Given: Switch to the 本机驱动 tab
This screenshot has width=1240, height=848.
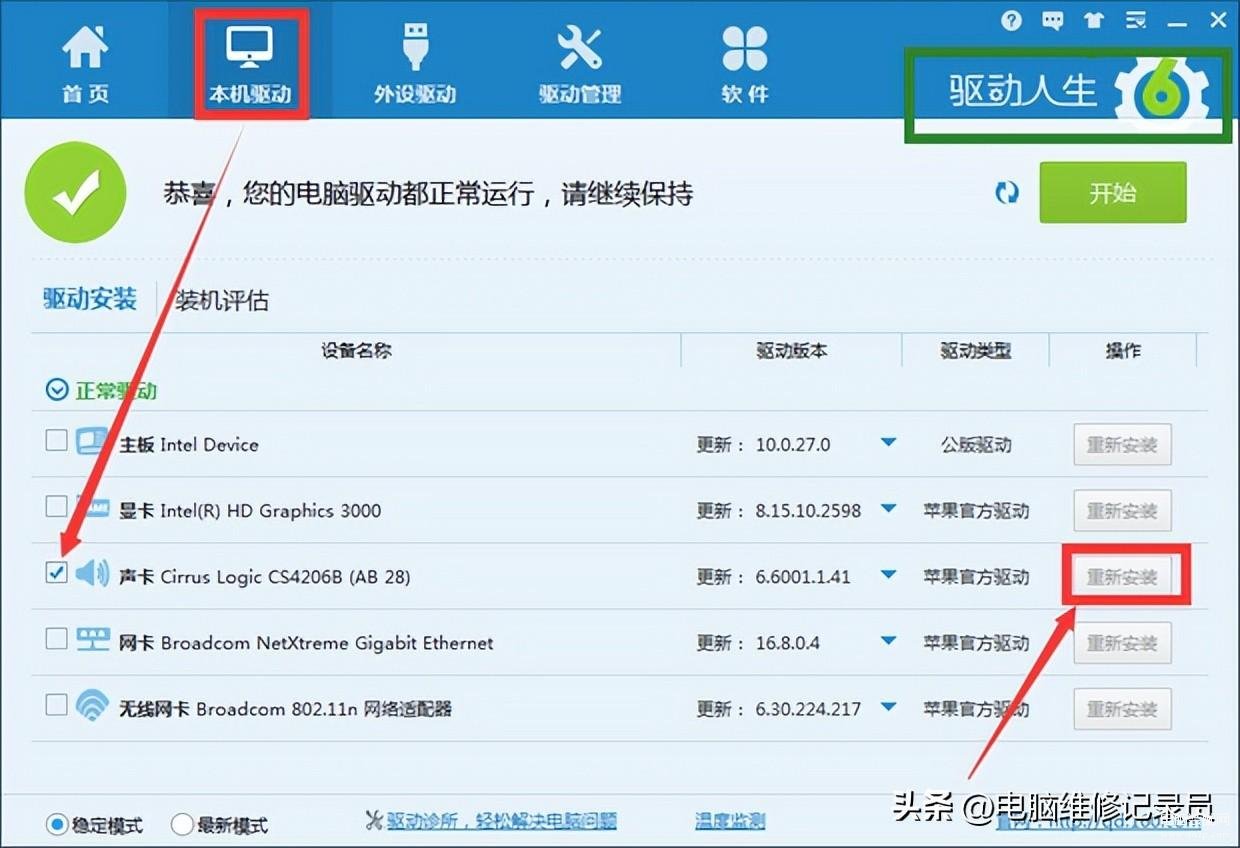Looking at the screenshot, I should (250, 63).
